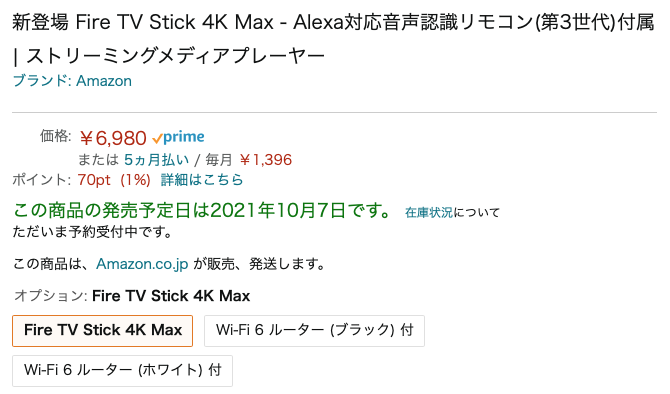Screen dimensions: 670x394
Task: Click the green 2021年10月7日 release date notice
Action: tap(202, 210)
